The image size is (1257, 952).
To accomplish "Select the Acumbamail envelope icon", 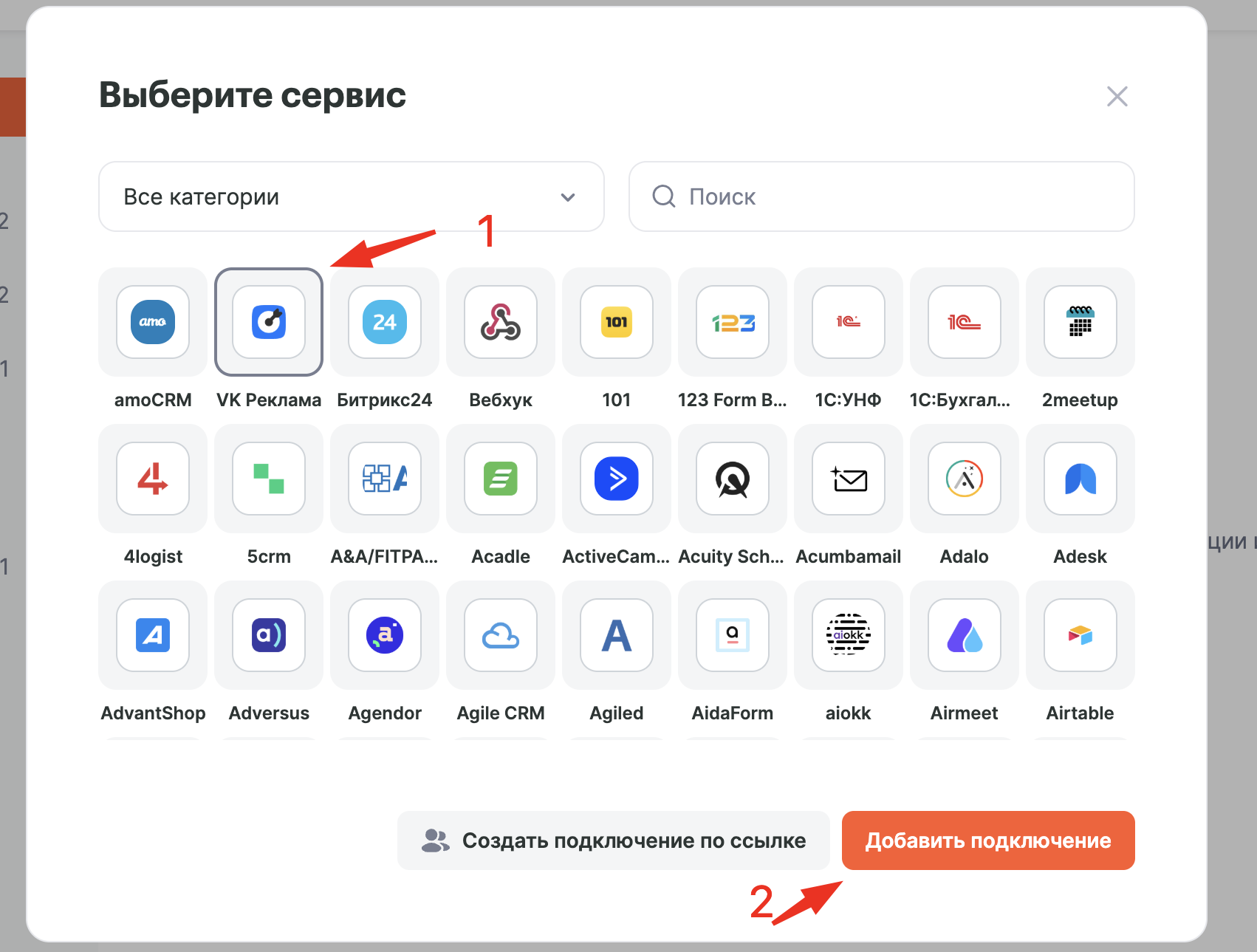I will (849, 479).
